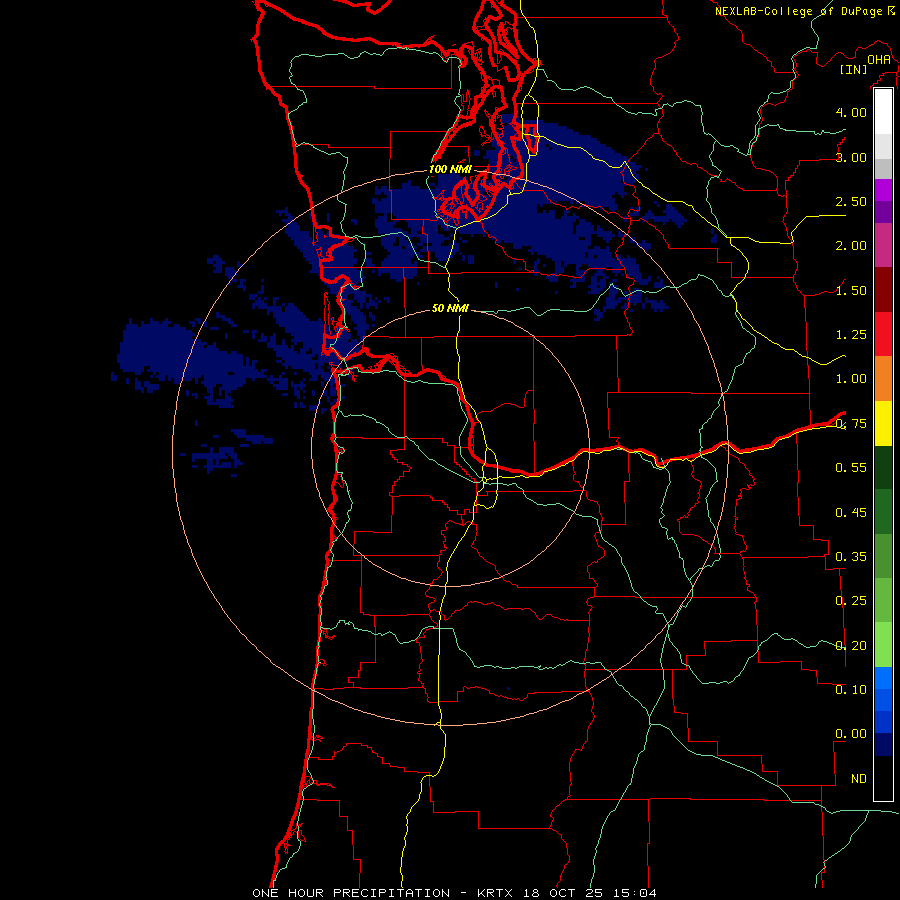Image resolution: width=900 pixels, height=900 pixels.
Task: Click the 1.50 legend value
Action: (x=851, y=290)
